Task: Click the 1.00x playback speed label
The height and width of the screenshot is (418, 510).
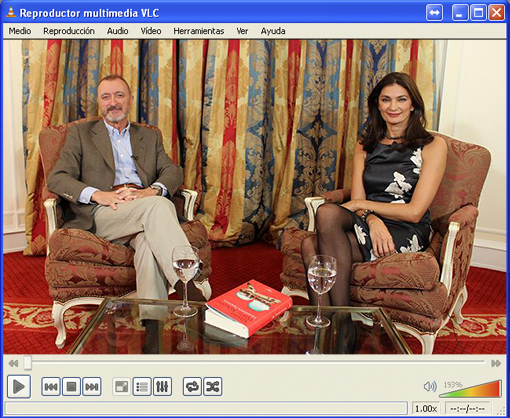Action: click(x=426, y=409)
